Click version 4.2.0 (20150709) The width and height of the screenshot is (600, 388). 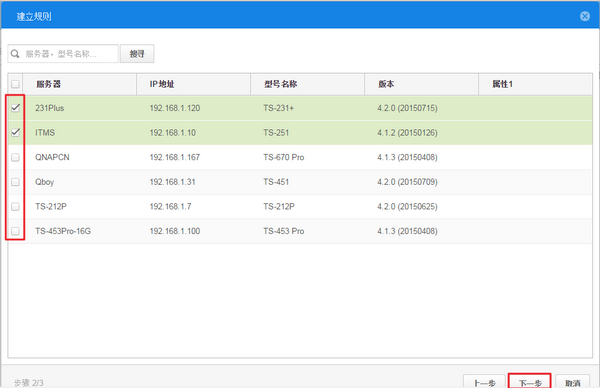click(x=407, y=182)
